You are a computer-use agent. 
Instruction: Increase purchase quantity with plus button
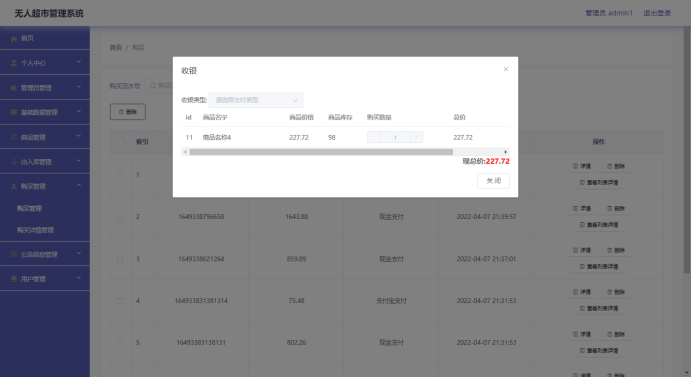pyautogui.click(x=416, y=137)
